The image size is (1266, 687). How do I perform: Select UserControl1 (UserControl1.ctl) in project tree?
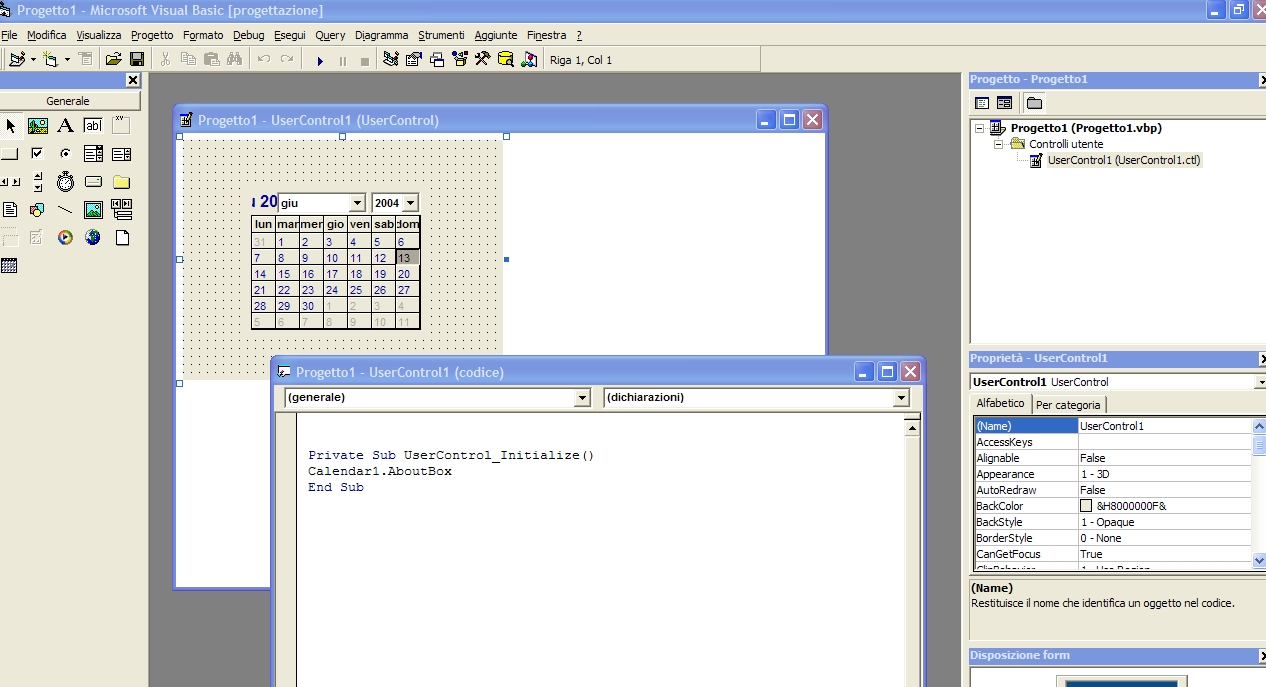(1123, 160)
